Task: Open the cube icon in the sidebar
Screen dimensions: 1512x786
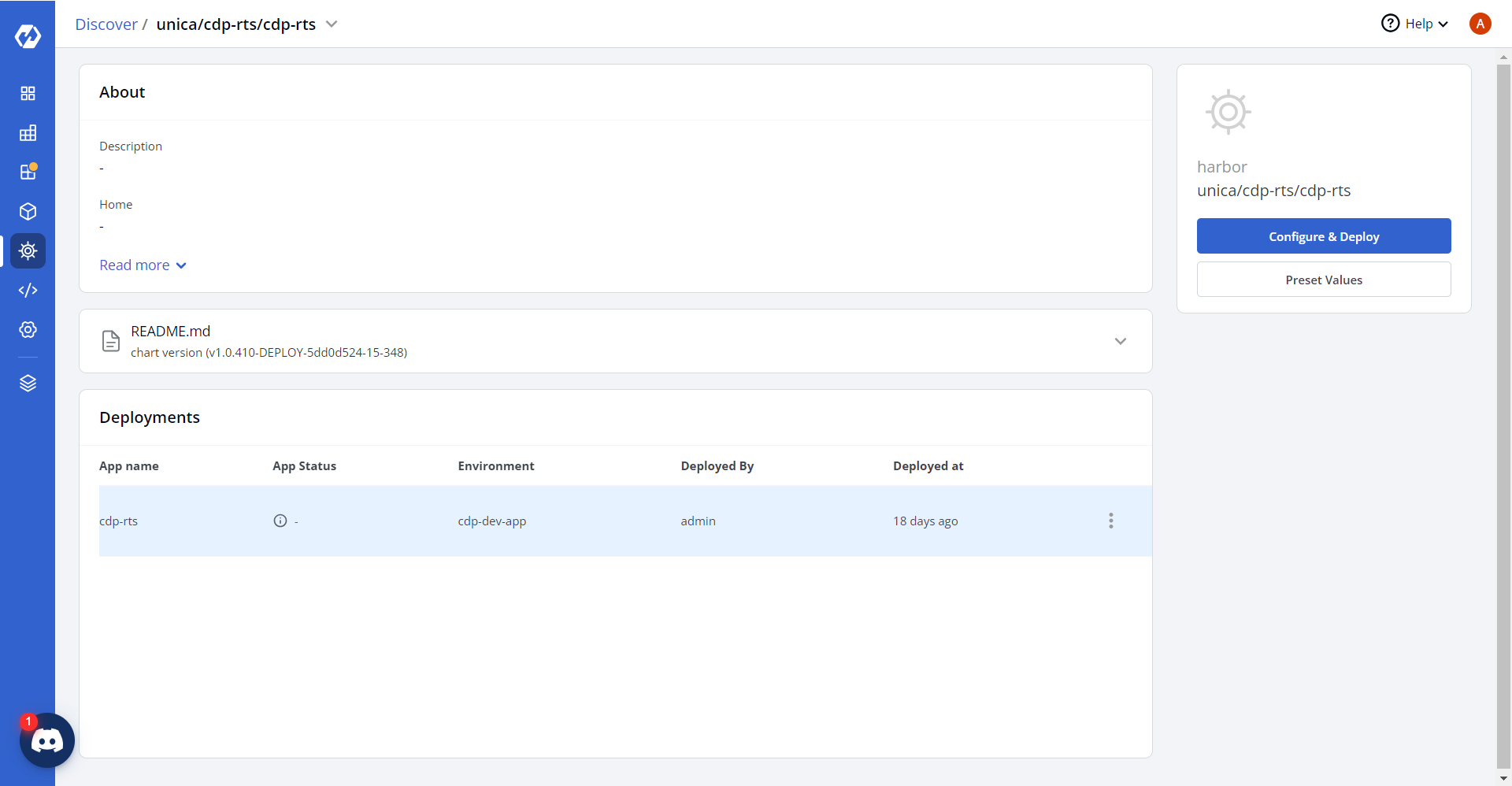Action: coord(28,212)
